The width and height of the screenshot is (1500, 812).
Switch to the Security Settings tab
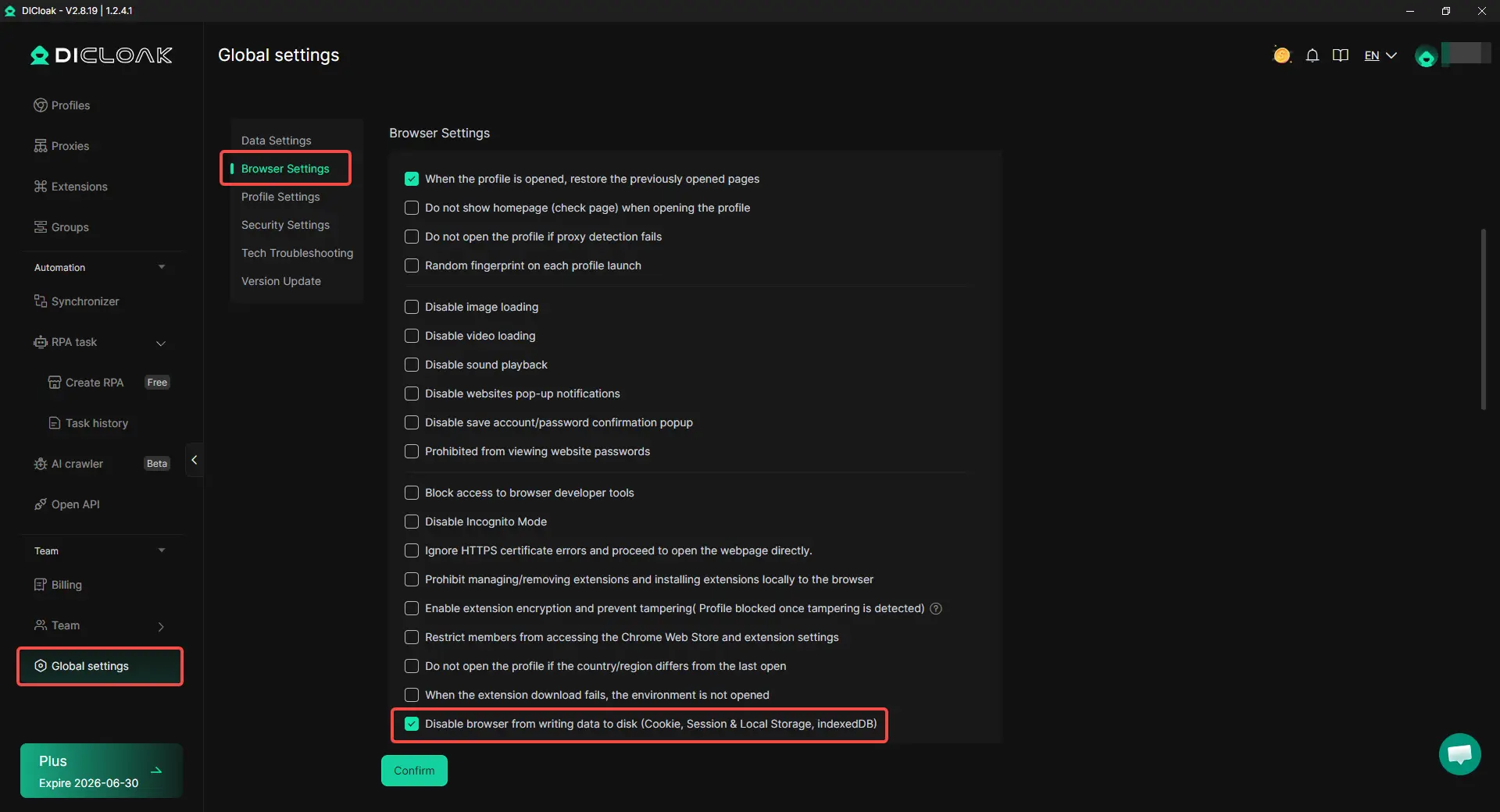[x=285, y=225]
